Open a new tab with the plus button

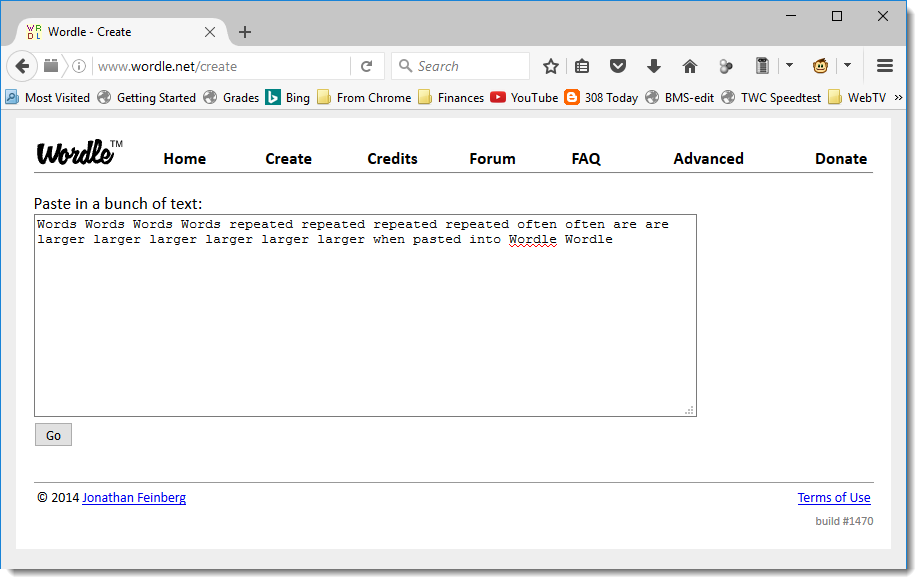coord(245,32)
